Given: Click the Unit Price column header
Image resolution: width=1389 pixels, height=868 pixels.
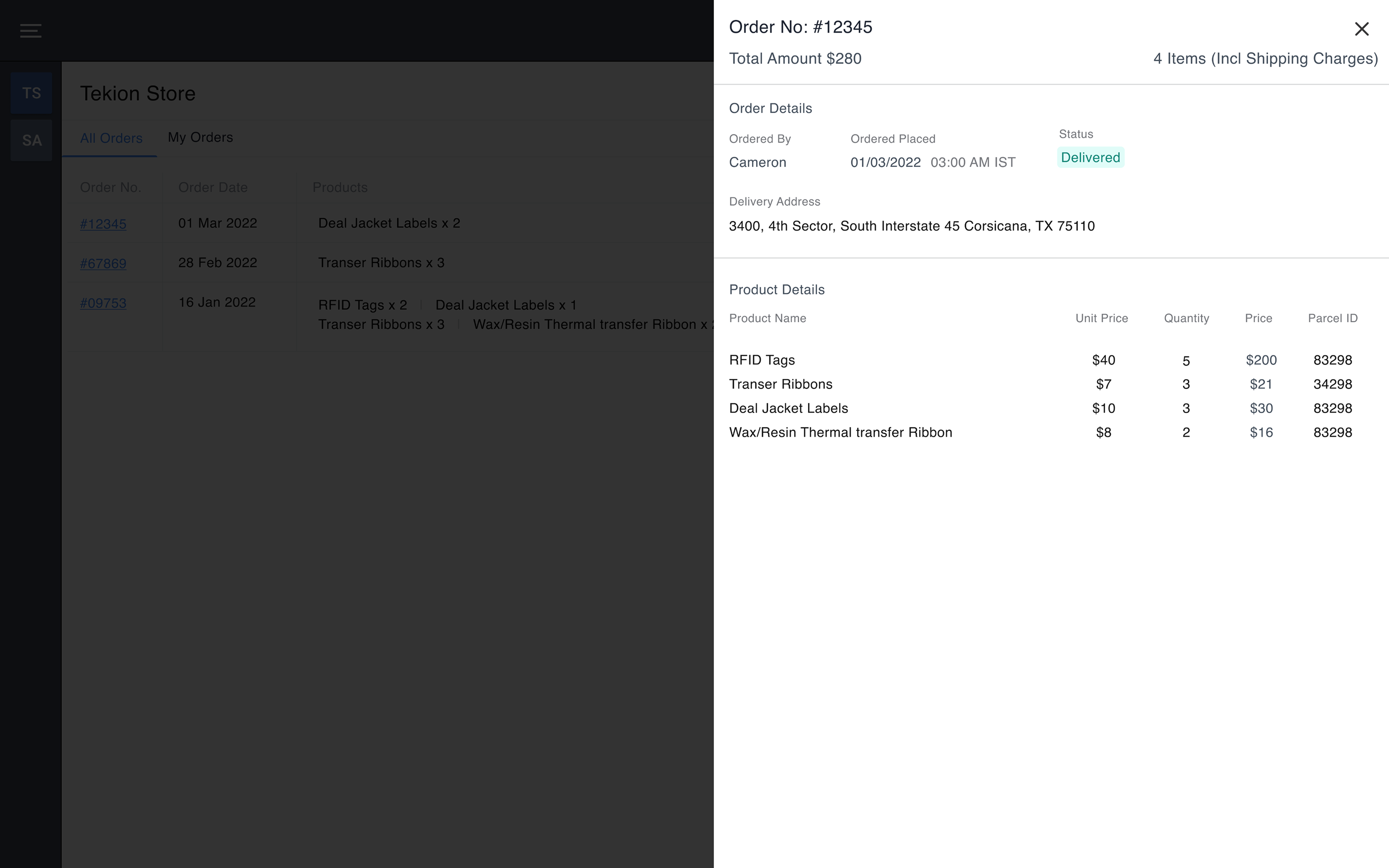Looking at the screenshot, I should click(x=1101, y=318).
